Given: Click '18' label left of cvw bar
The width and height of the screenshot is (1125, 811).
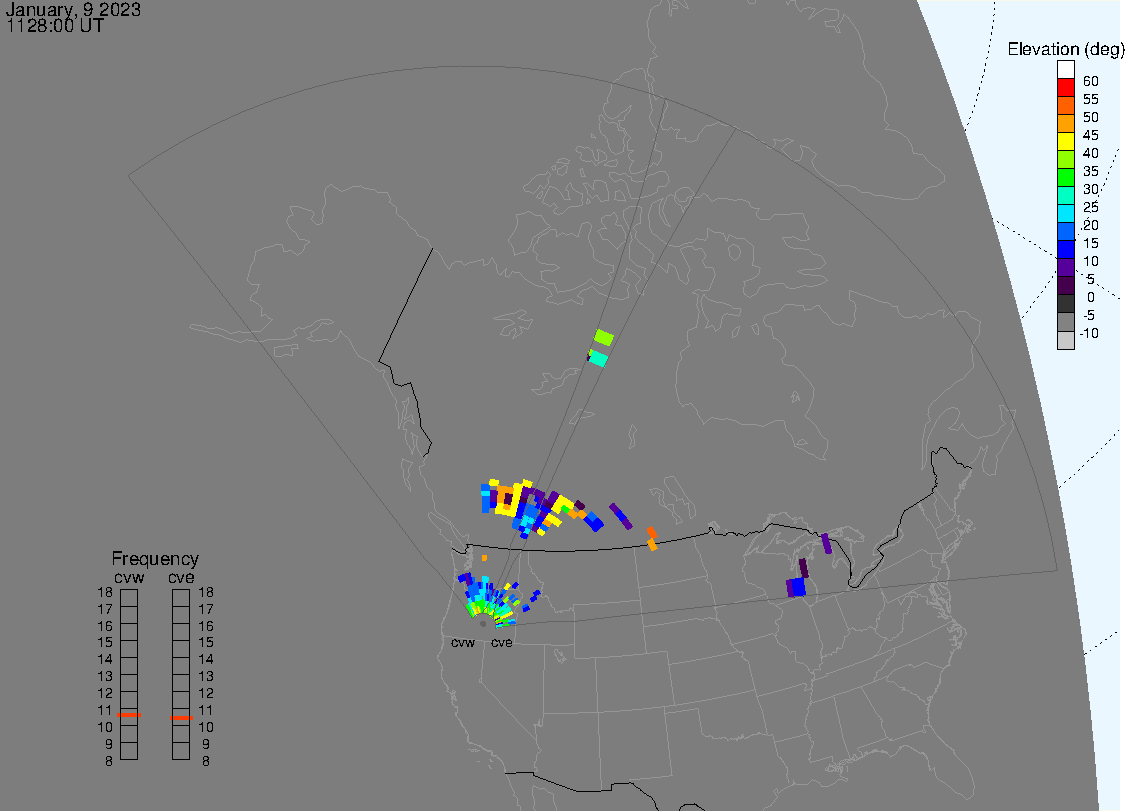Looking at the screenshot, I should coord(105,593).
